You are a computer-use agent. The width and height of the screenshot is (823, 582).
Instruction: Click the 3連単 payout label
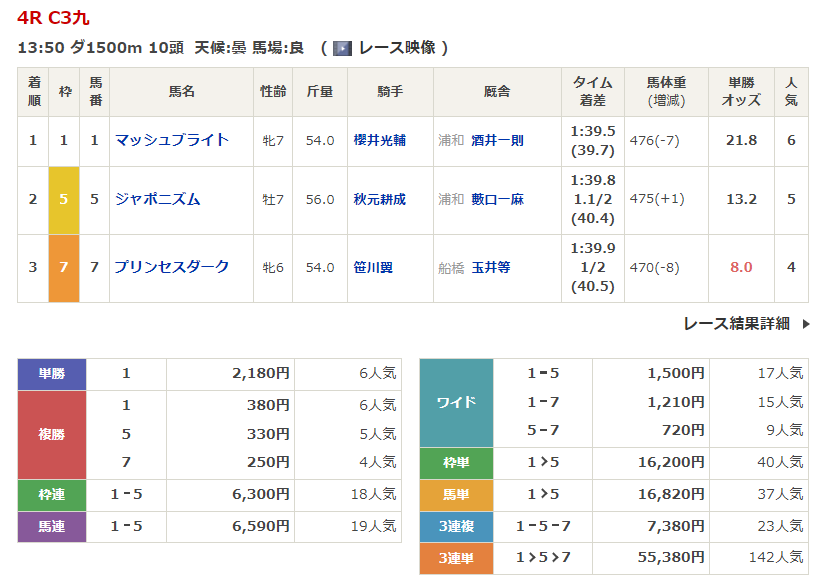(457, 558)
